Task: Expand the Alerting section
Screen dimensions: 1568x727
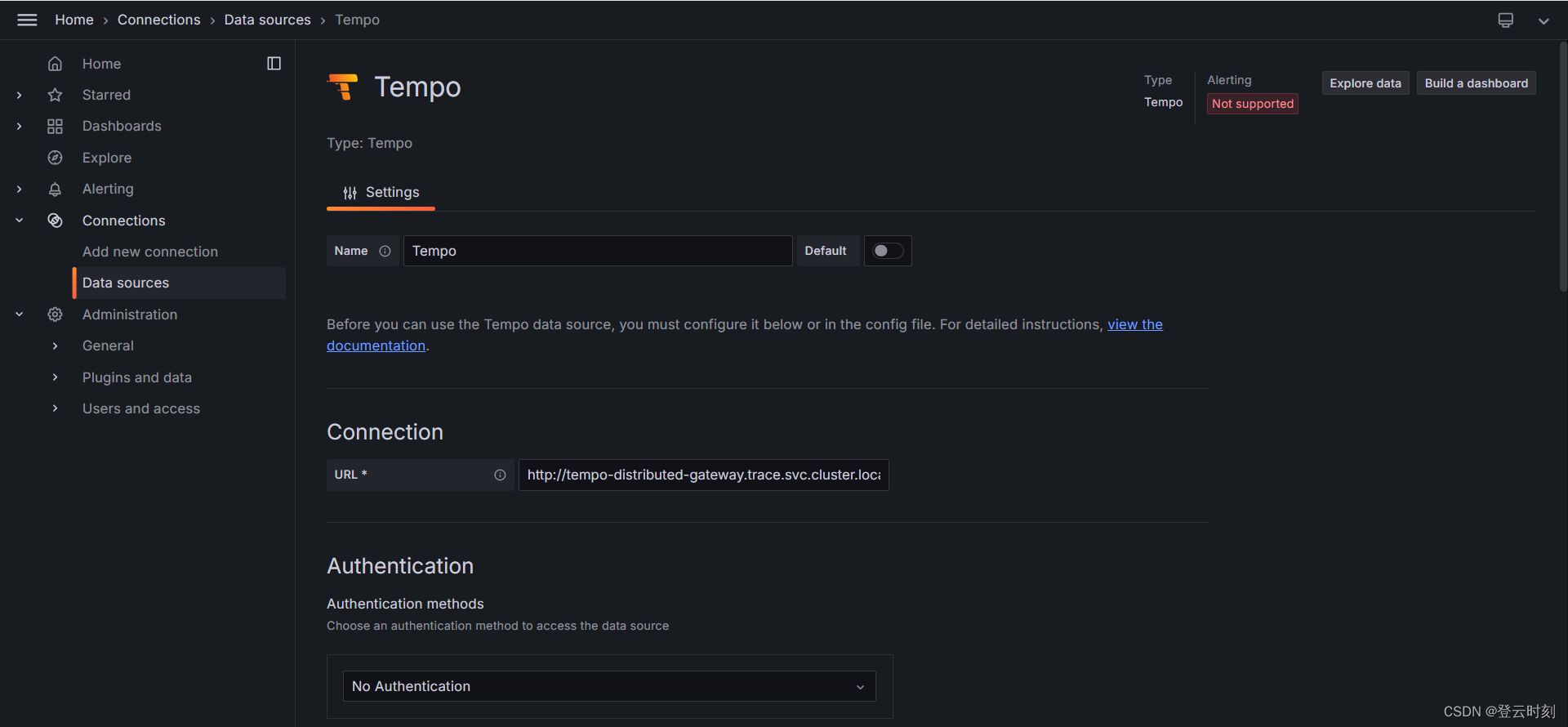Action: tap(19, 189)
